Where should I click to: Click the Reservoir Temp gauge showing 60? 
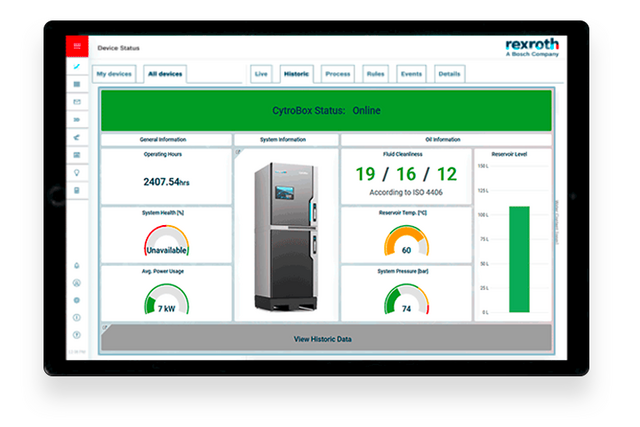coord(406,241)
